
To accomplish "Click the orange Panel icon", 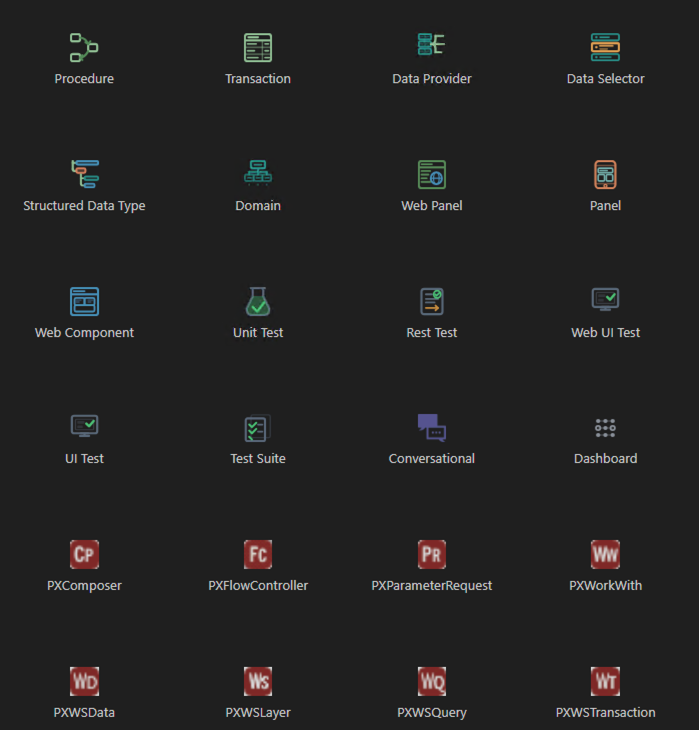I will [605, 175].
